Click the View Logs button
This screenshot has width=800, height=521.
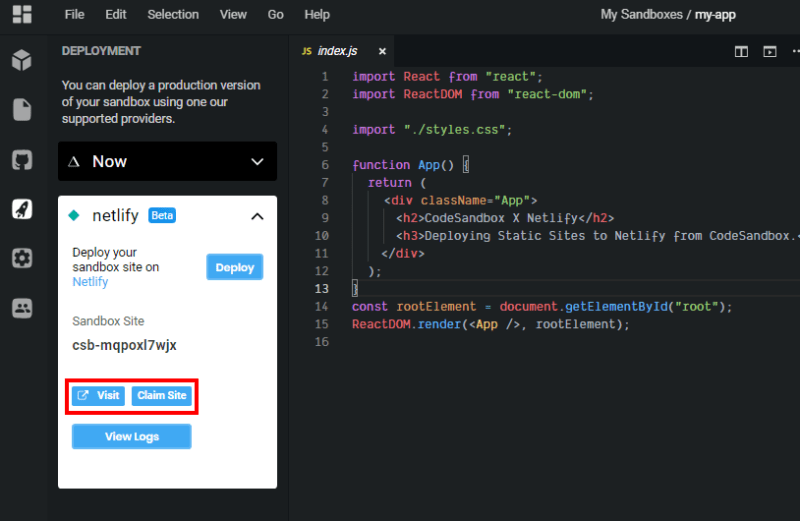[132, 437]
